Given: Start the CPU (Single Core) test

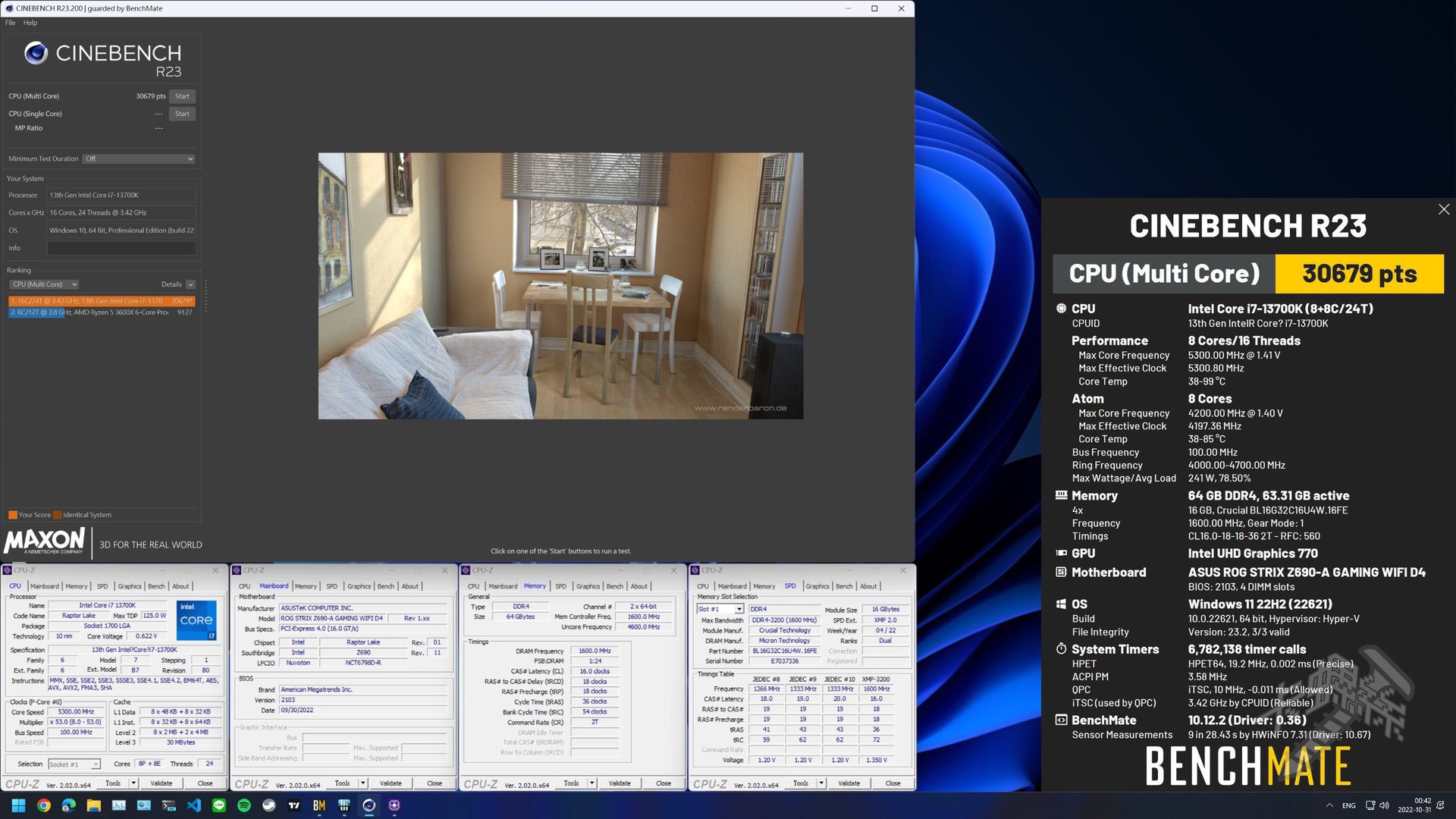Looking at the screenshot, I should [x=182, y=114].
